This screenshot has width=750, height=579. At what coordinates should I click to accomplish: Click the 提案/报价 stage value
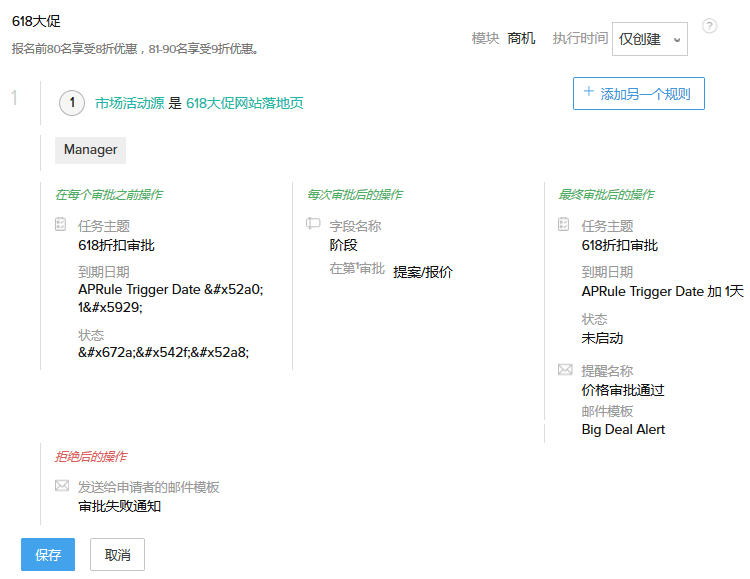click(422, 271)
